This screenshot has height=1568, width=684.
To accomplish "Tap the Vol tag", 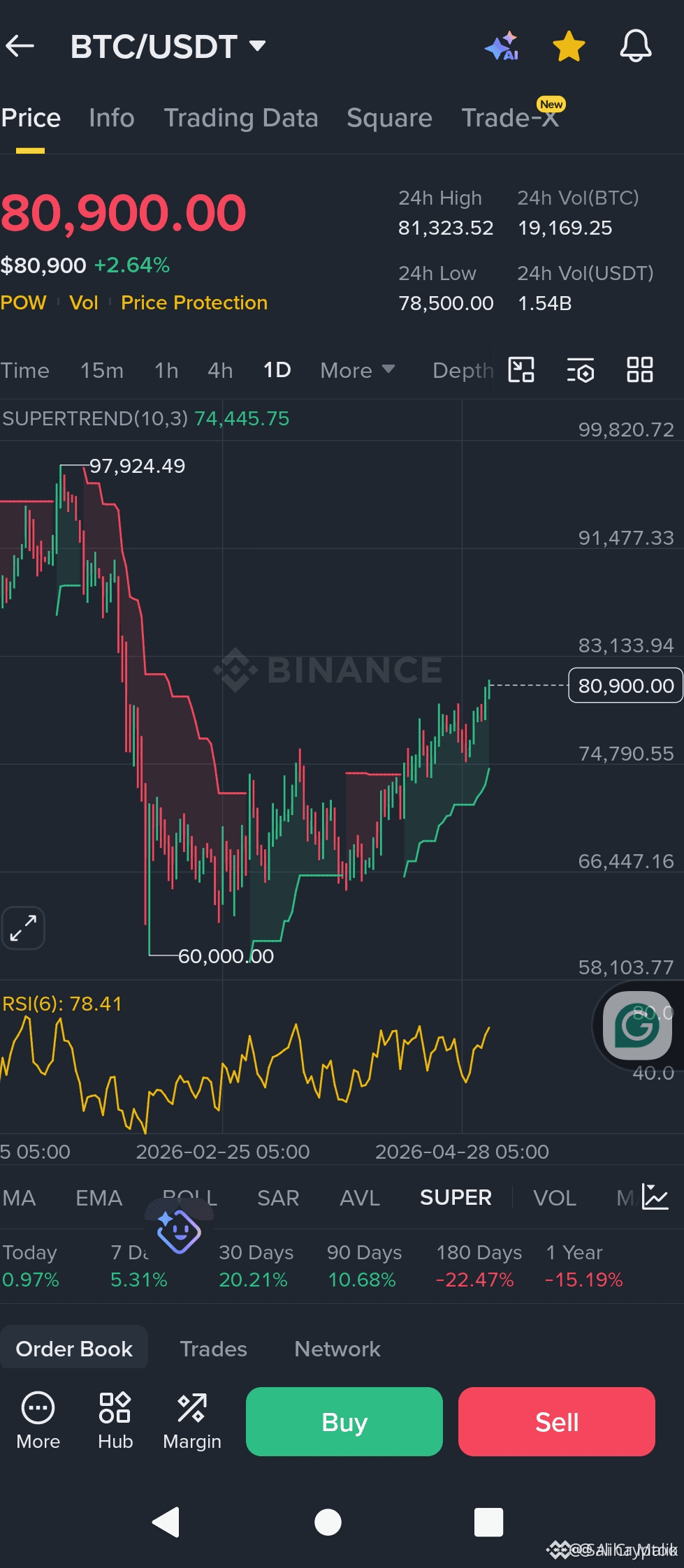I will click(x=84, y=302).
